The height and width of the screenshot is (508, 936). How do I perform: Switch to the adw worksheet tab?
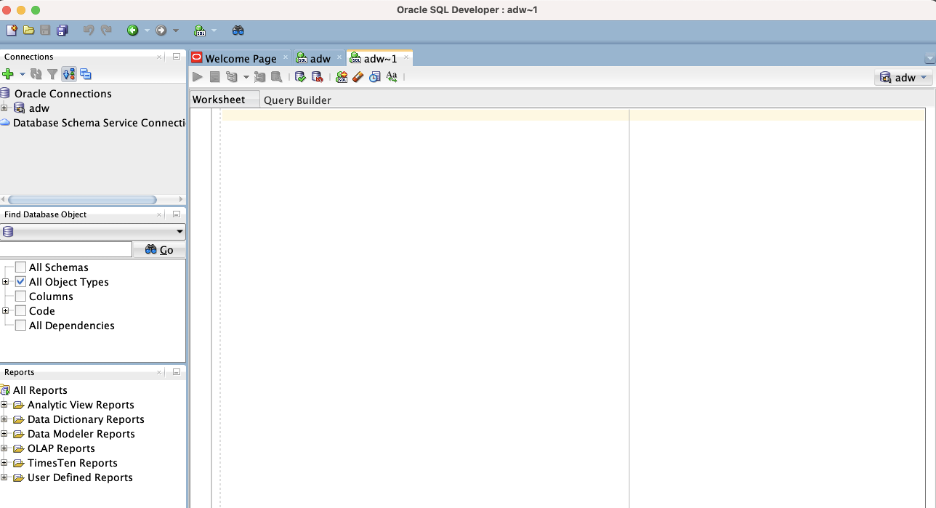click(319, 59)
